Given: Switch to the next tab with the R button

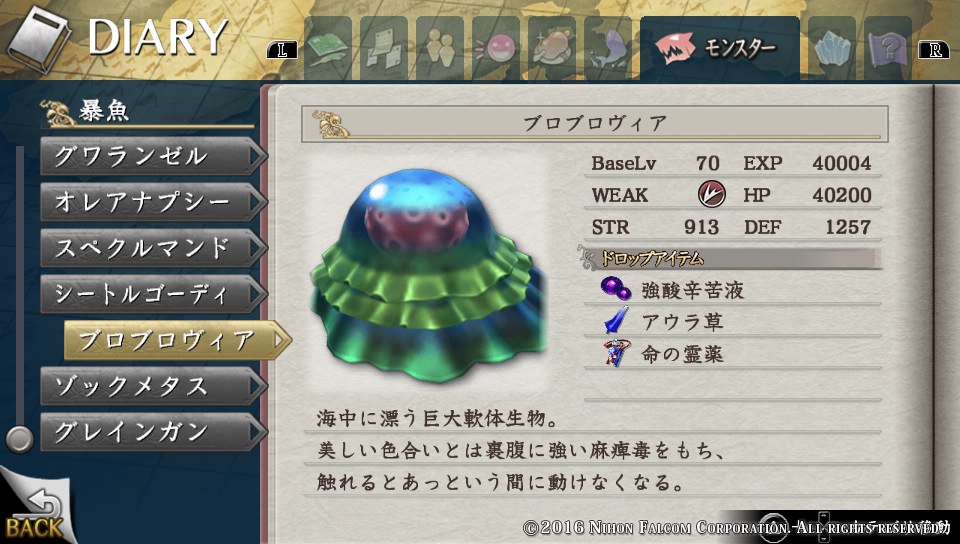Looking at the screenshot, I should click(x=934, y=51).
